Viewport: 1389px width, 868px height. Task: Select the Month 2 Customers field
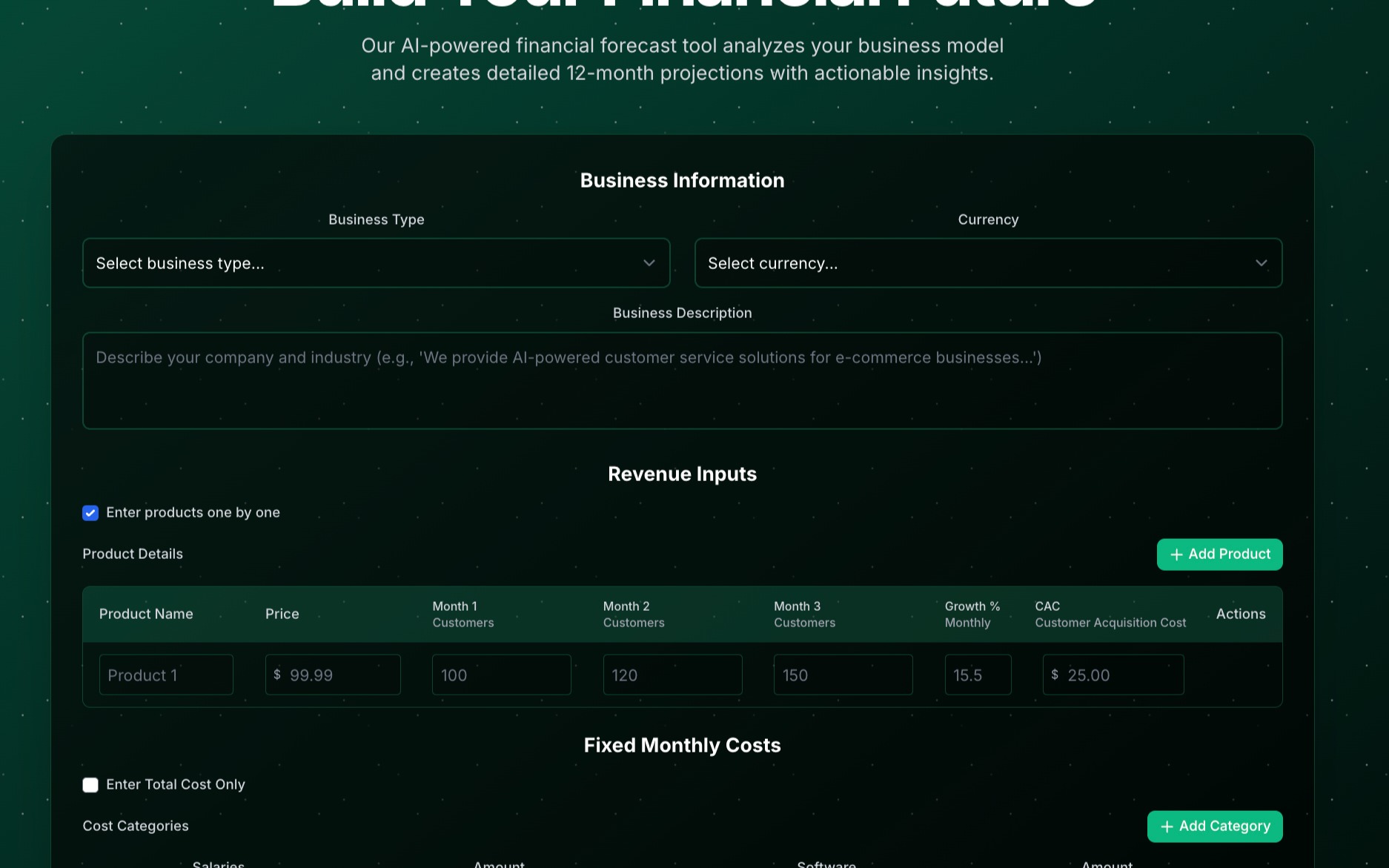(x=672, y=675)
